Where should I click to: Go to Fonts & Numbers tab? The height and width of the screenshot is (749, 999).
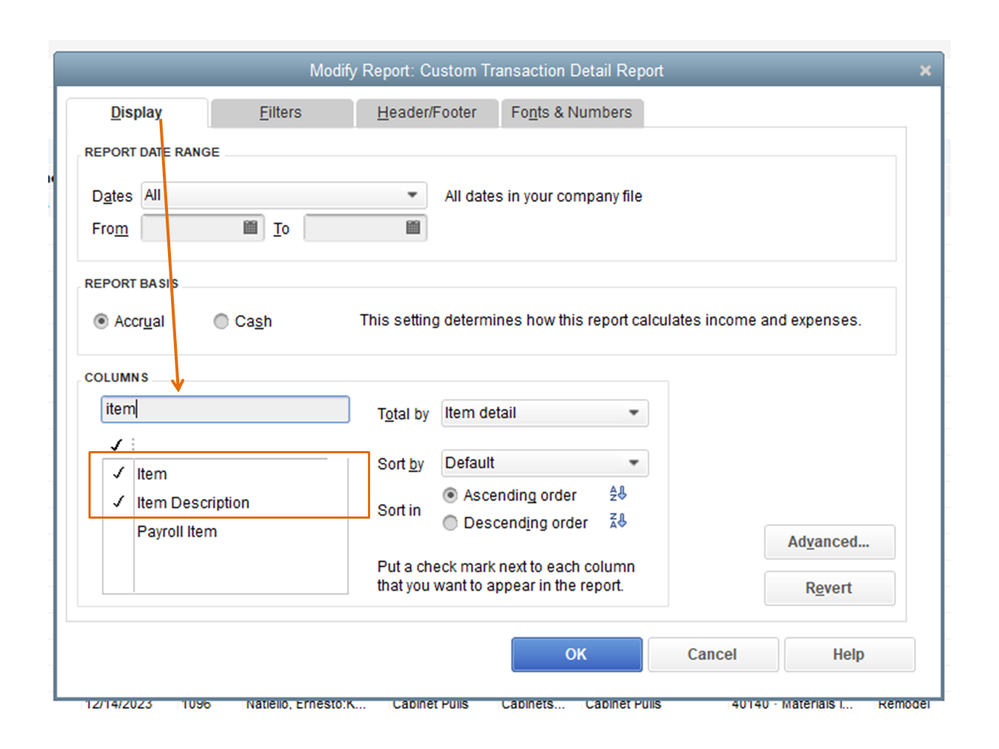point(571,113)
